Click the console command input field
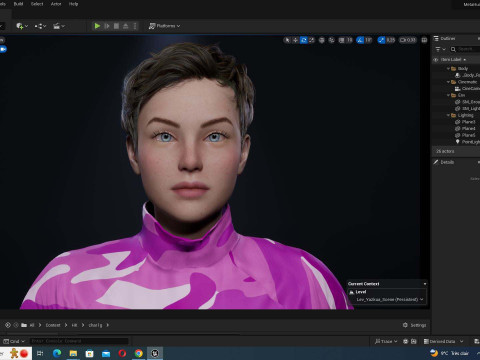This screenshot has height=360, width=480. point(79,341)
